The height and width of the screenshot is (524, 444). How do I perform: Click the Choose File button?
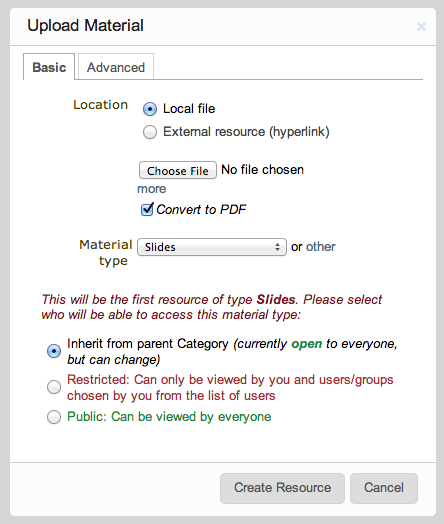178,170
